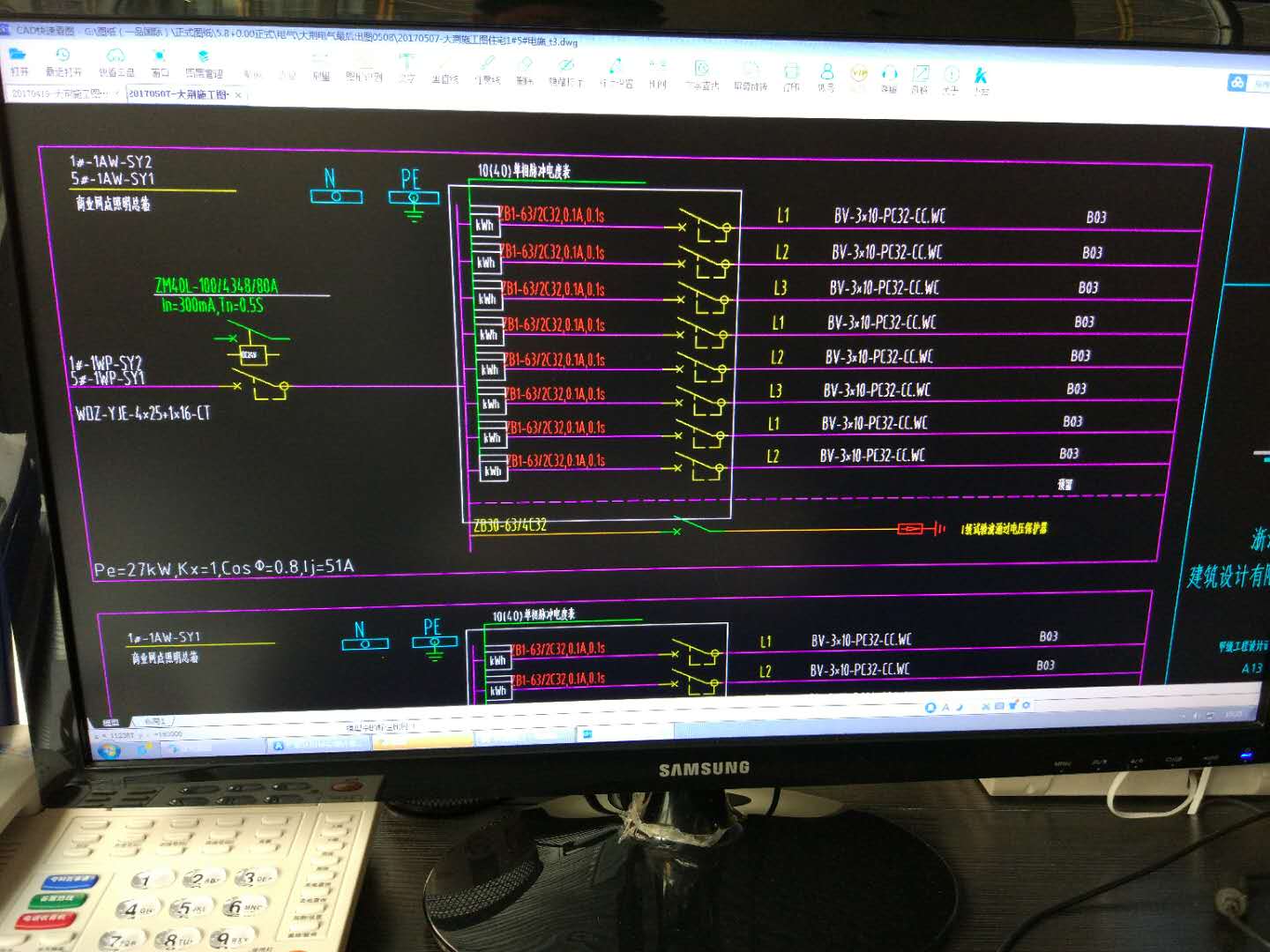Click the print icon in toolbar

(791, 71)
